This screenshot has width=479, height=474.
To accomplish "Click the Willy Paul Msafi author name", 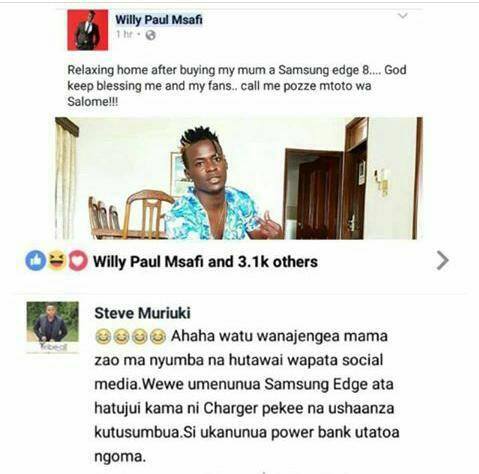I will pyautogui.click(x=159, y=20).
